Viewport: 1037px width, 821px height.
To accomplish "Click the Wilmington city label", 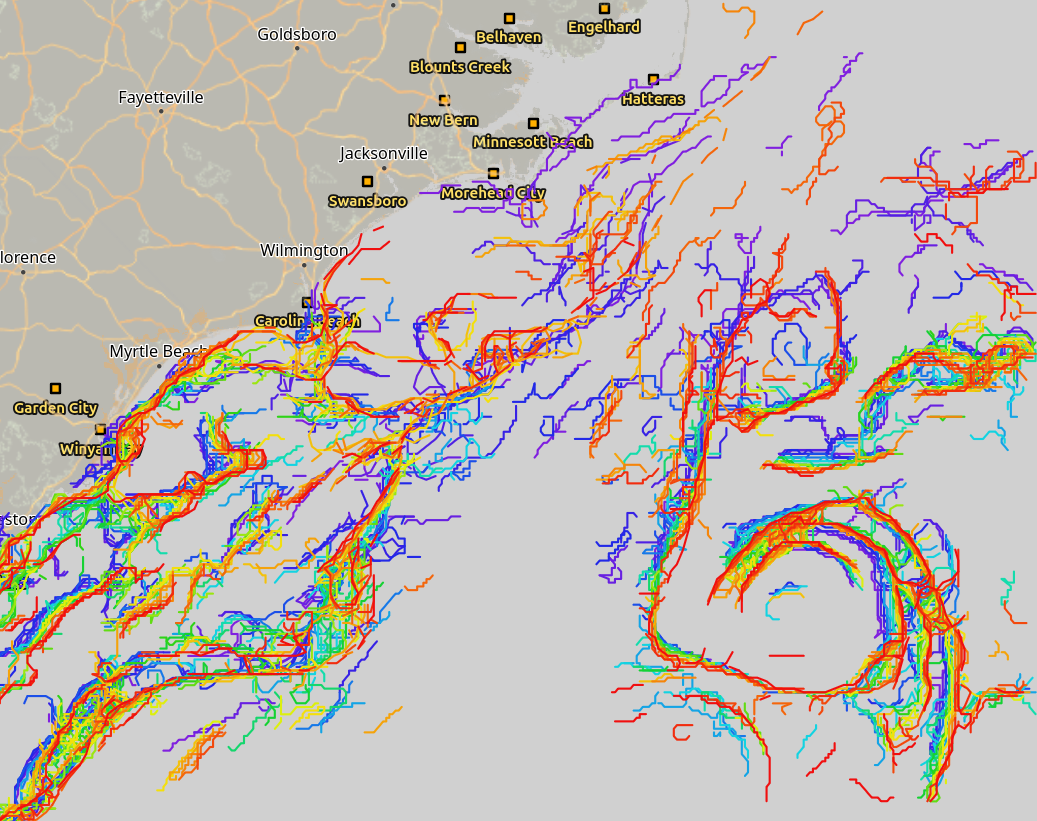I will [x=304, y=251].
